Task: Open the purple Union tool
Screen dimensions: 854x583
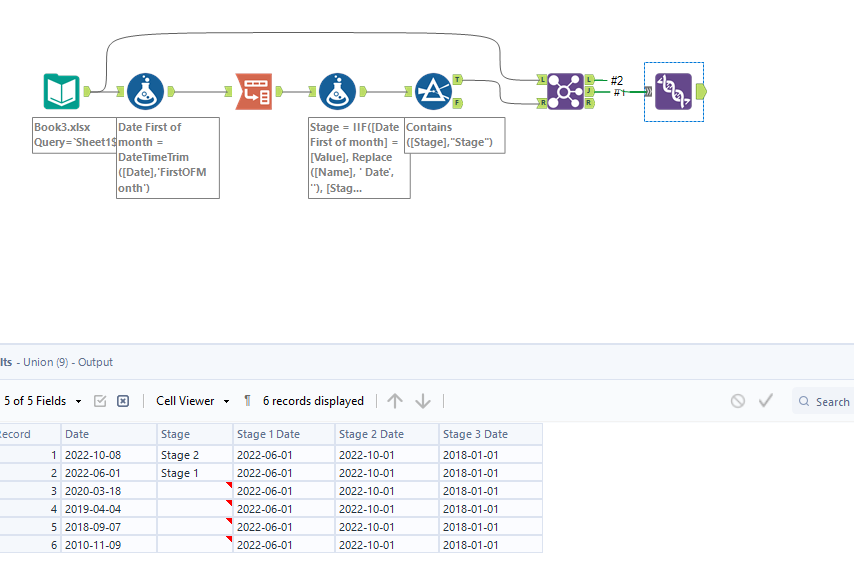Action: [x=564, y=89]
